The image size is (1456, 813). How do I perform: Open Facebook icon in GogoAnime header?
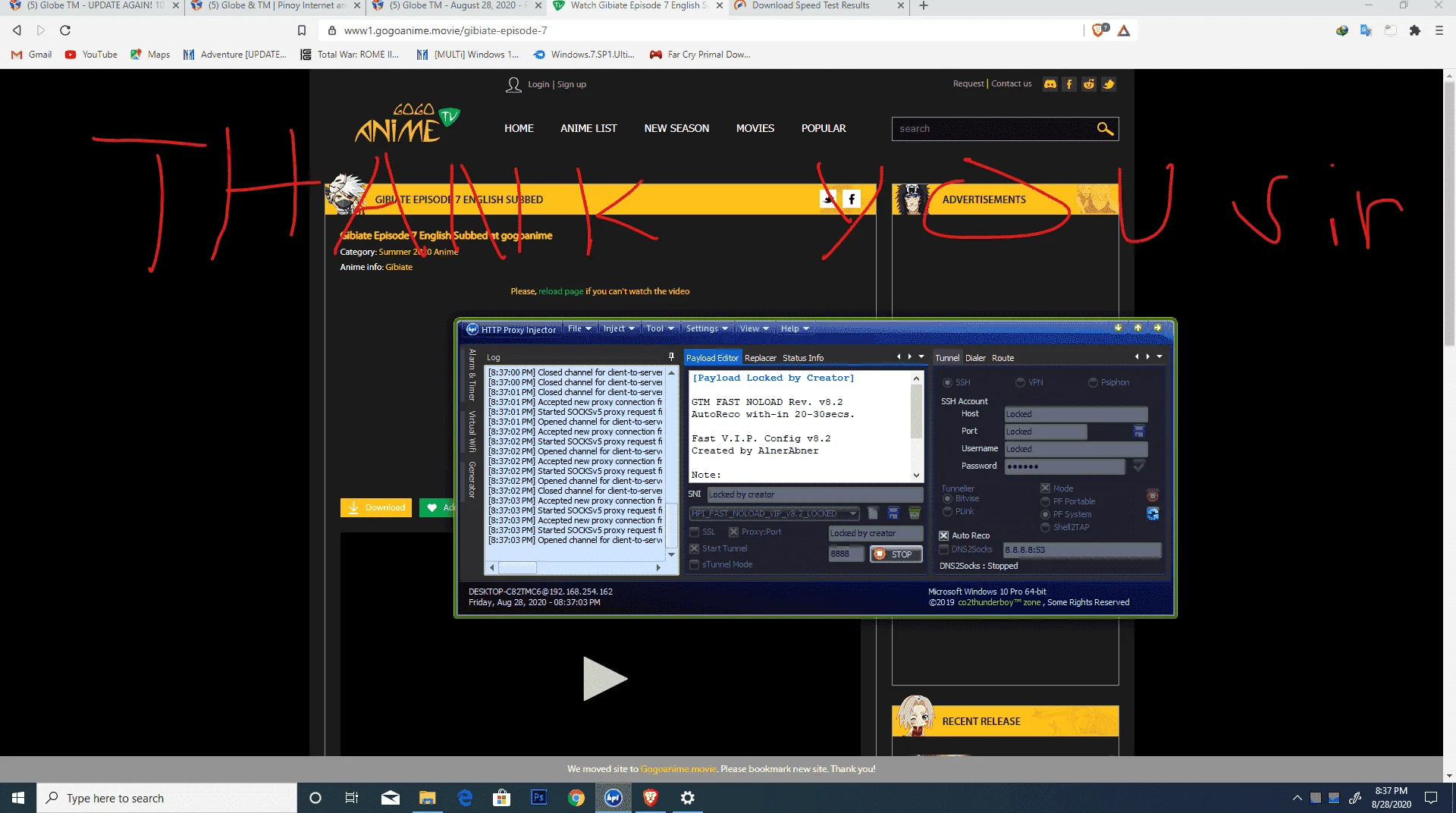click(1069, 84)
